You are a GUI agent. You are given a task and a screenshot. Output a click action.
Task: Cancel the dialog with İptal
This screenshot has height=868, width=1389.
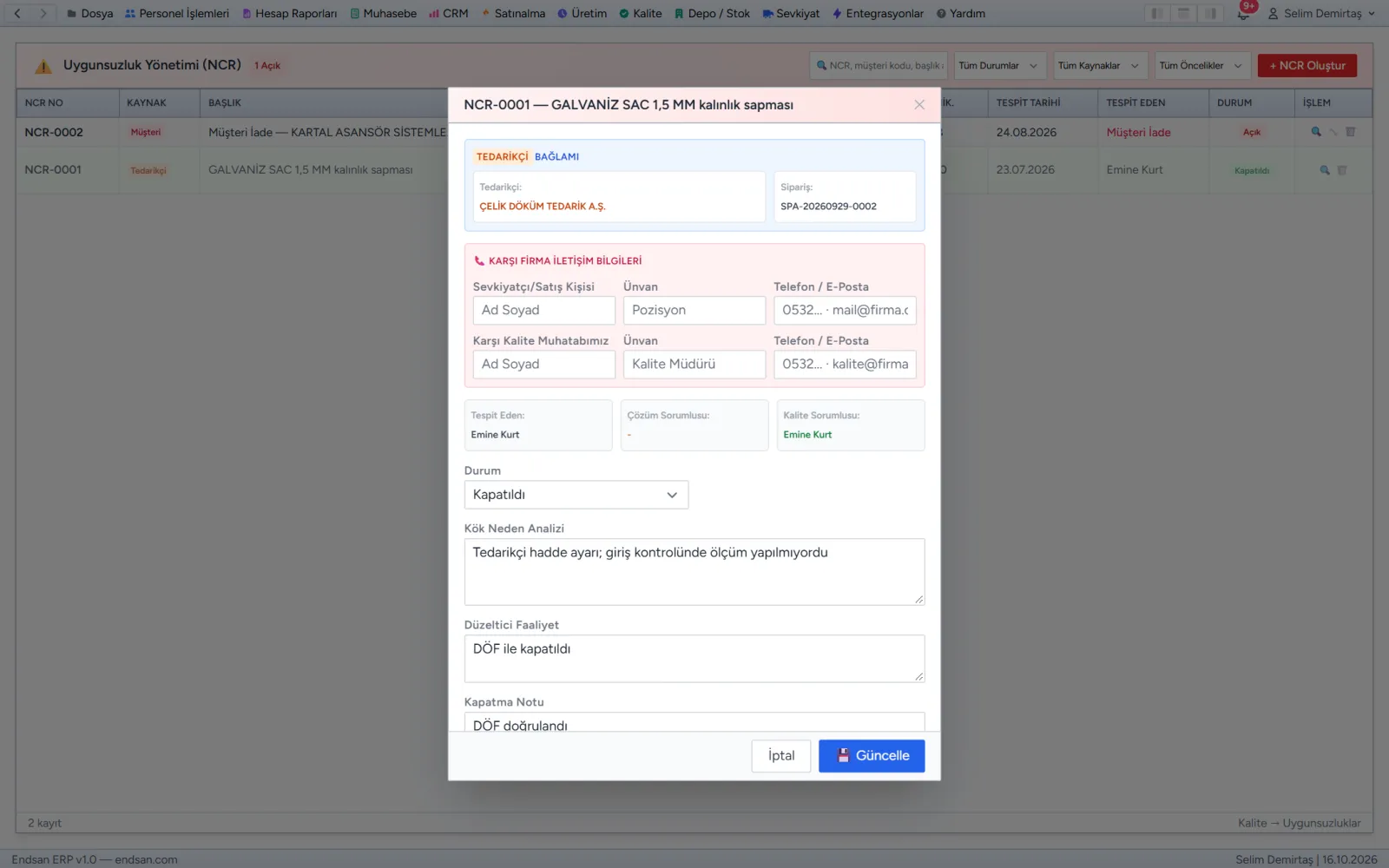[x=781, y=755]
